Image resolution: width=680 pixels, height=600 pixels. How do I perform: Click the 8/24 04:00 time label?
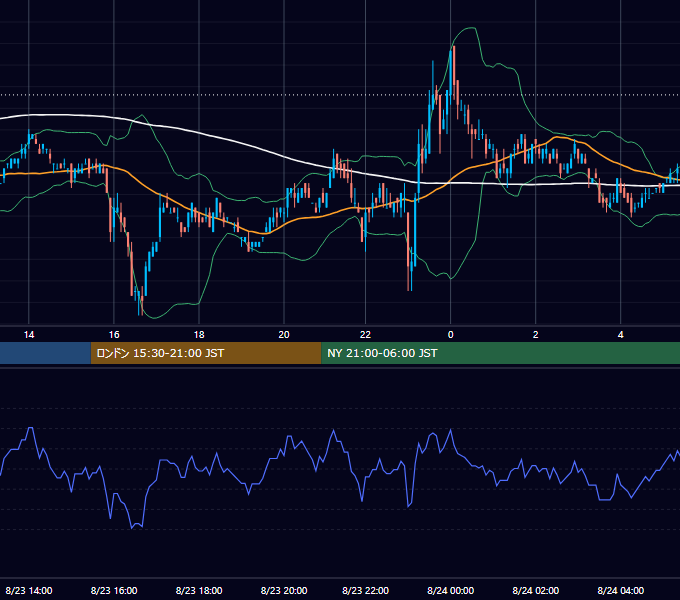pos(621,590)
